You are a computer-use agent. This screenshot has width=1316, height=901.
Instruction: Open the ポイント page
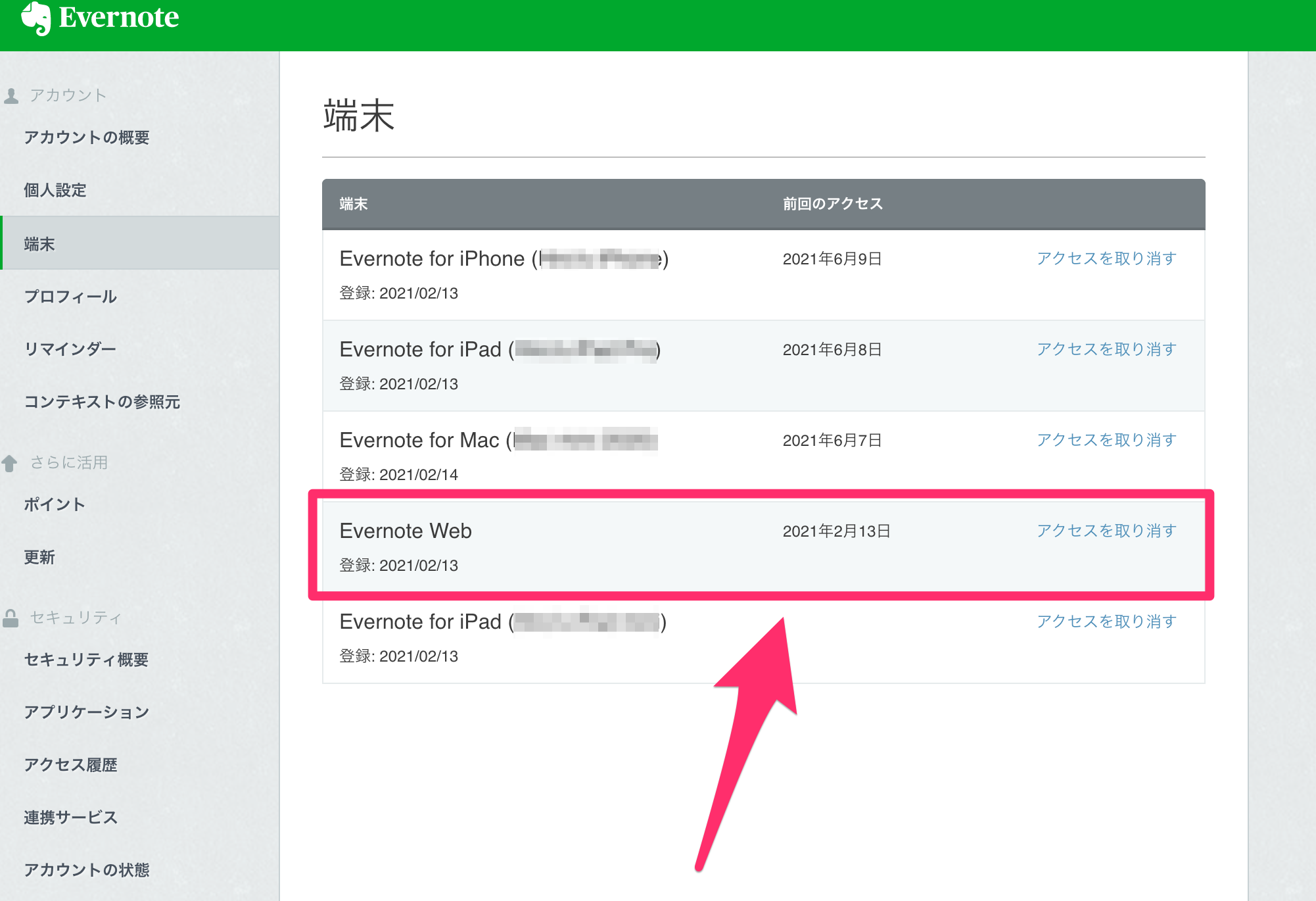(x=55, y=504)
